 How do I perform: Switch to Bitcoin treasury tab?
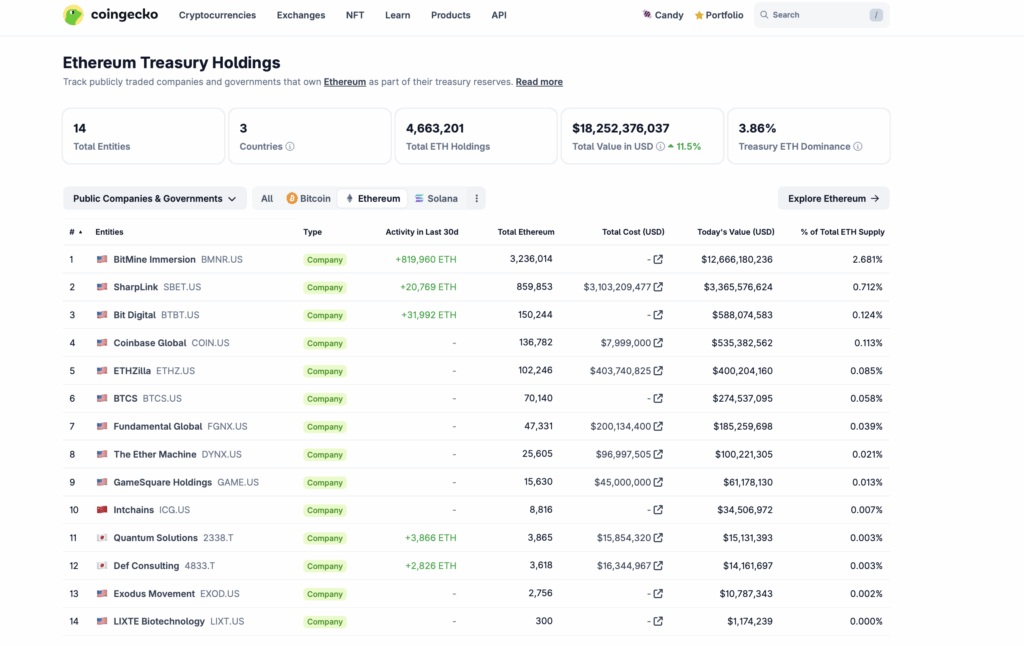point(309,199)
